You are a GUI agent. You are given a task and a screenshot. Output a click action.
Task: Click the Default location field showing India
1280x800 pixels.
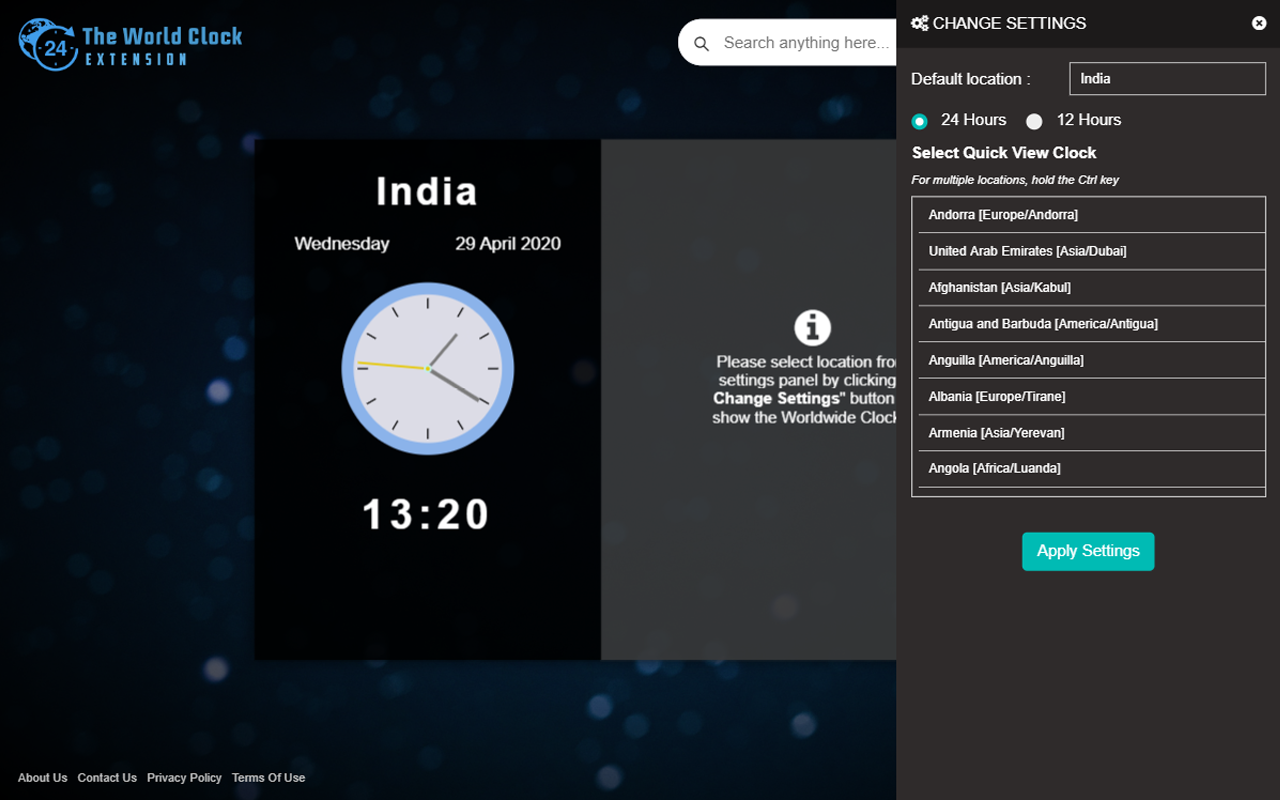click(x=1168, y=79)
